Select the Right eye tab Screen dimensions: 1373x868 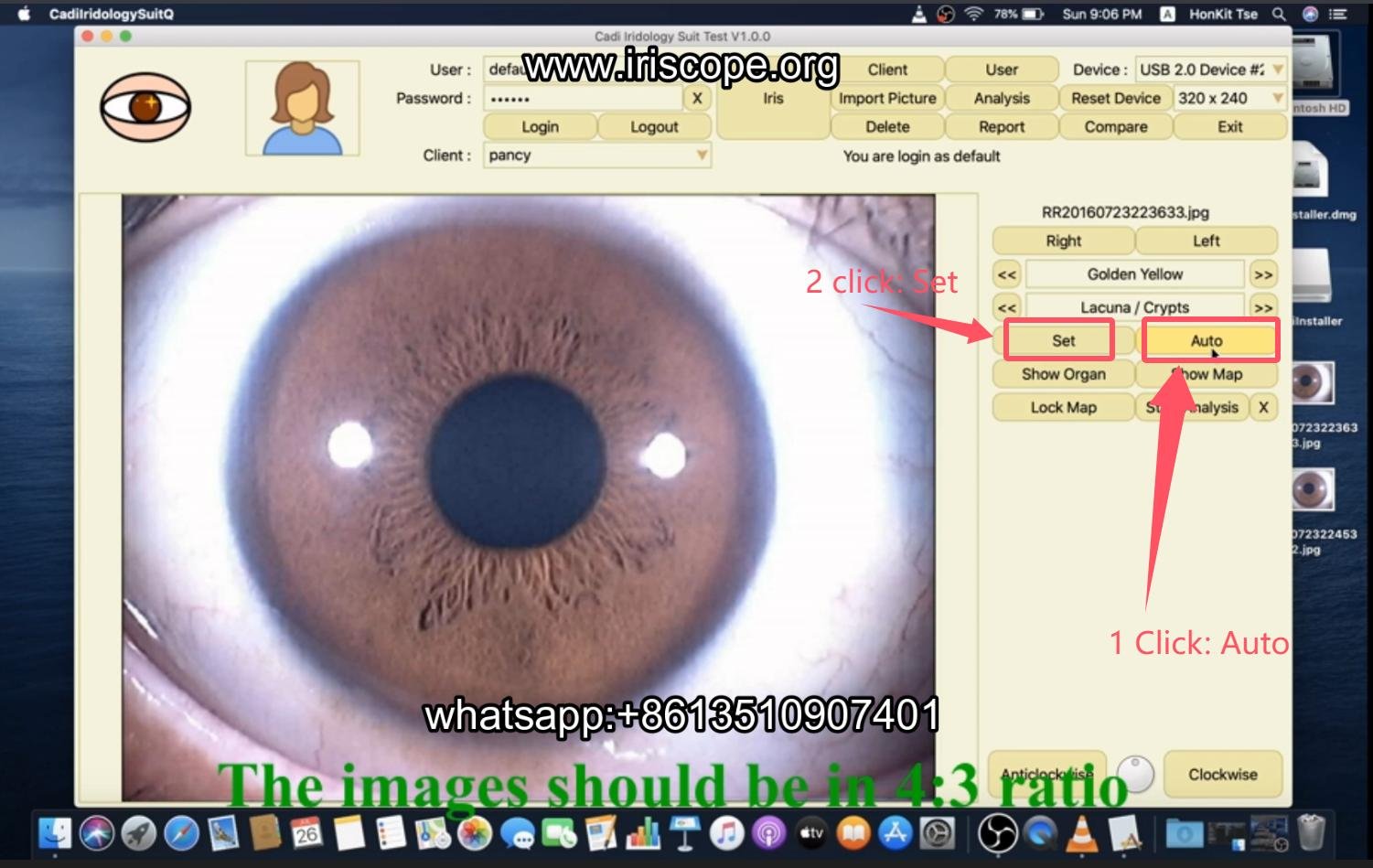[x=1063, y=241]
